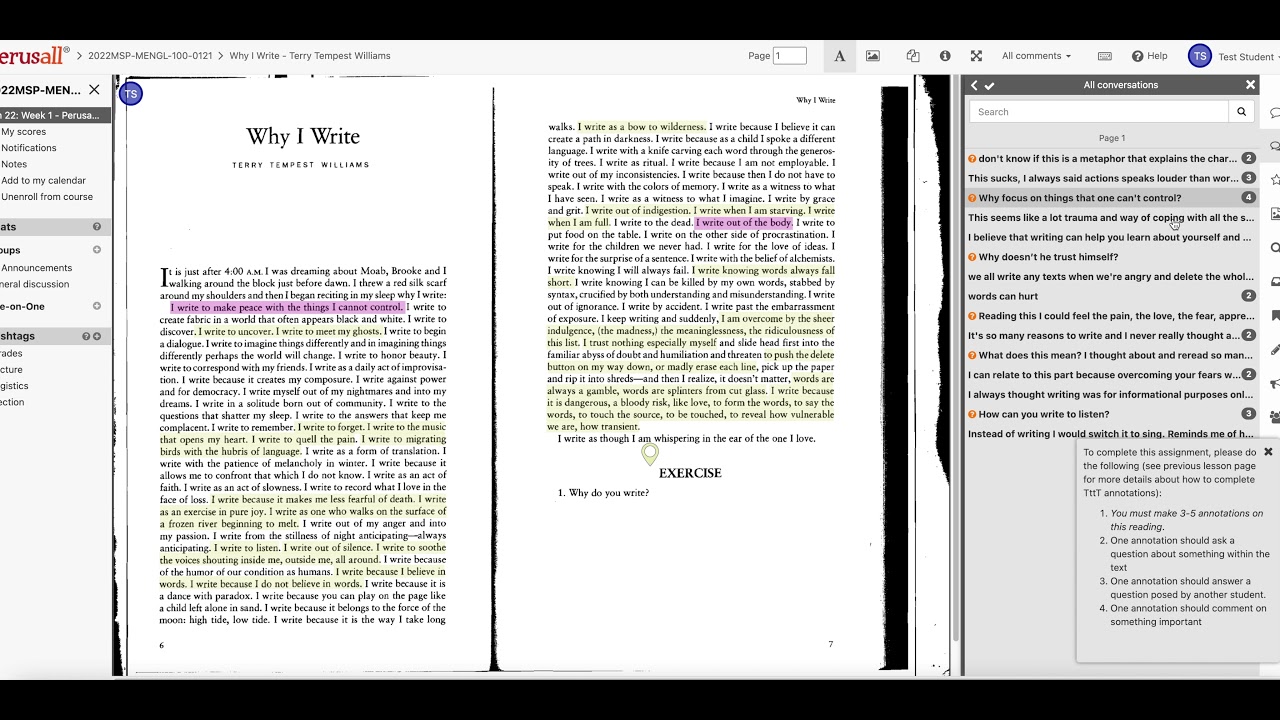Open the "words can hurt" conversation
The height and width of the screenshot is (720, 1280).
pyautogui.click(x=1111, y=296)
